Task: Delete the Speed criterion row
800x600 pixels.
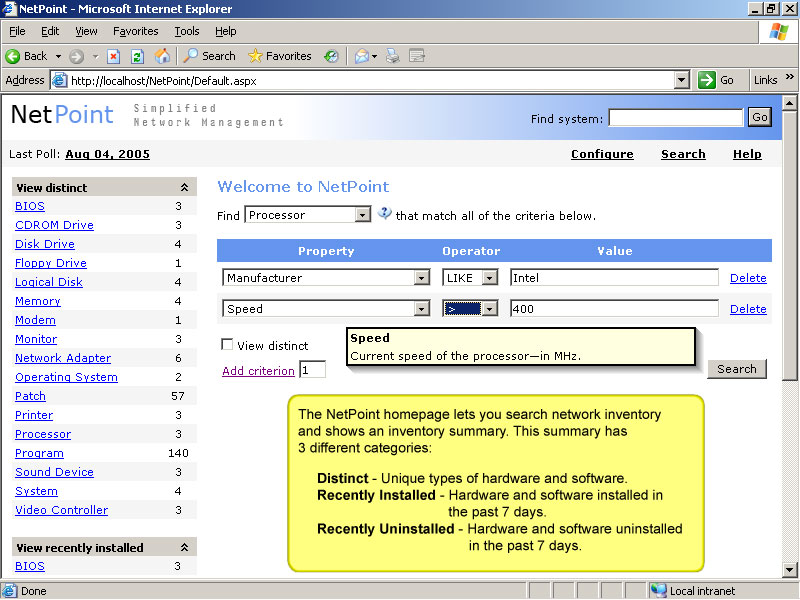Action: pyautogui.click(x=748, y=309)
